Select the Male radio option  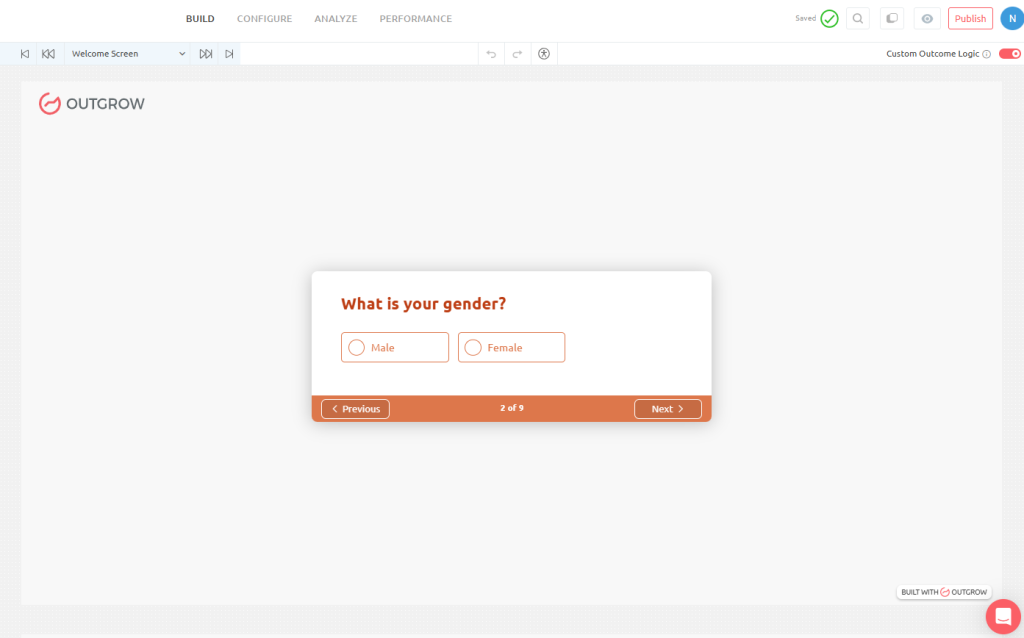357,348
